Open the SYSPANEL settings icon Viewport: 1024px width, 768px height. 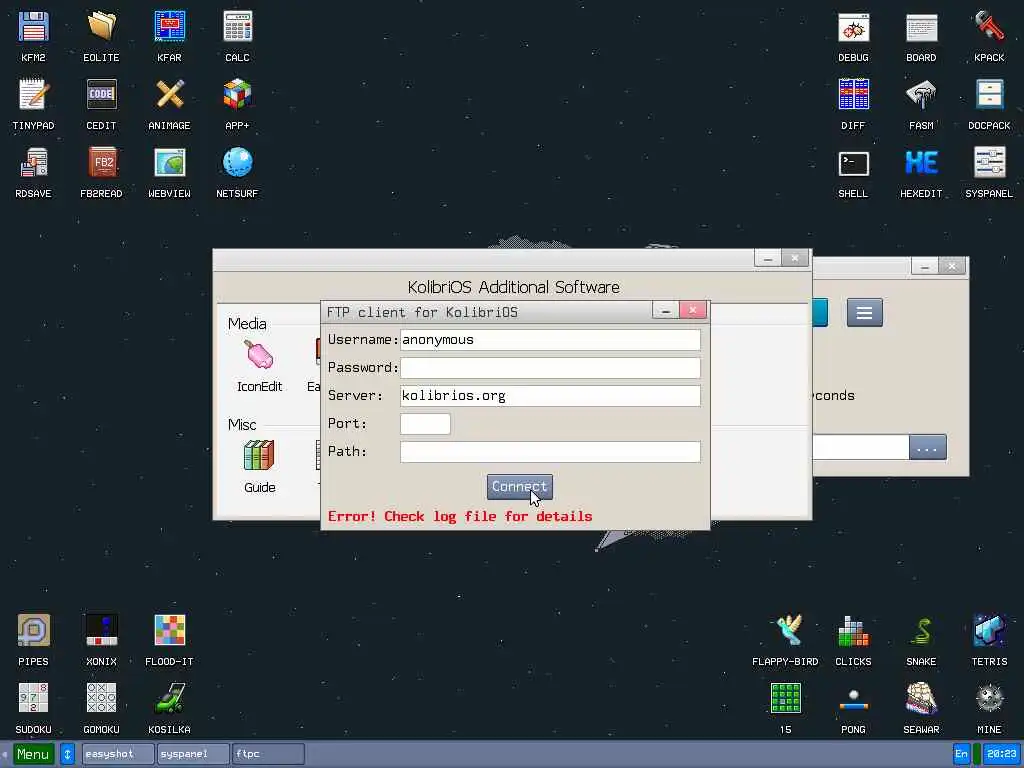pos(989,163)
